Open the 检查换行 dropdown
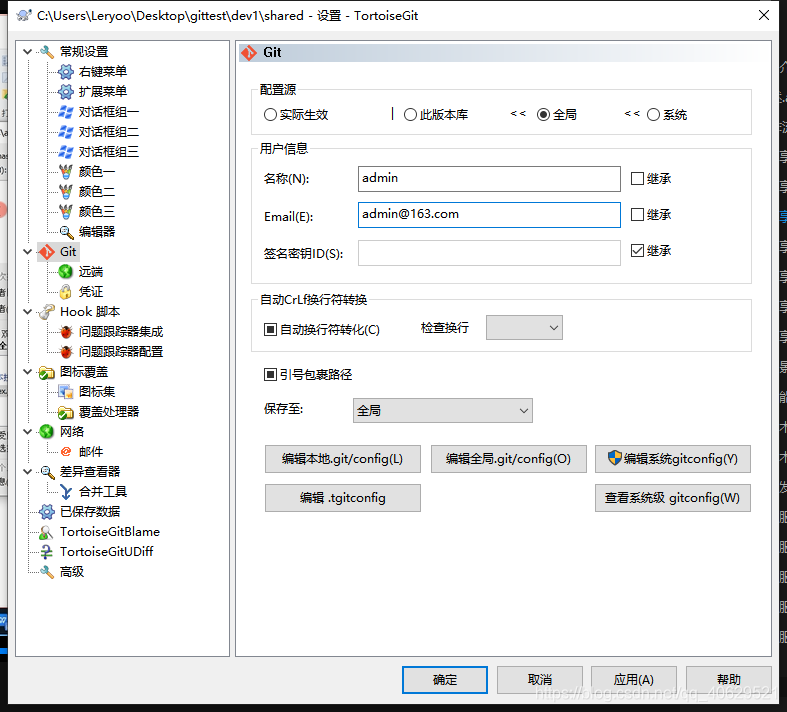 coord(524,328)
